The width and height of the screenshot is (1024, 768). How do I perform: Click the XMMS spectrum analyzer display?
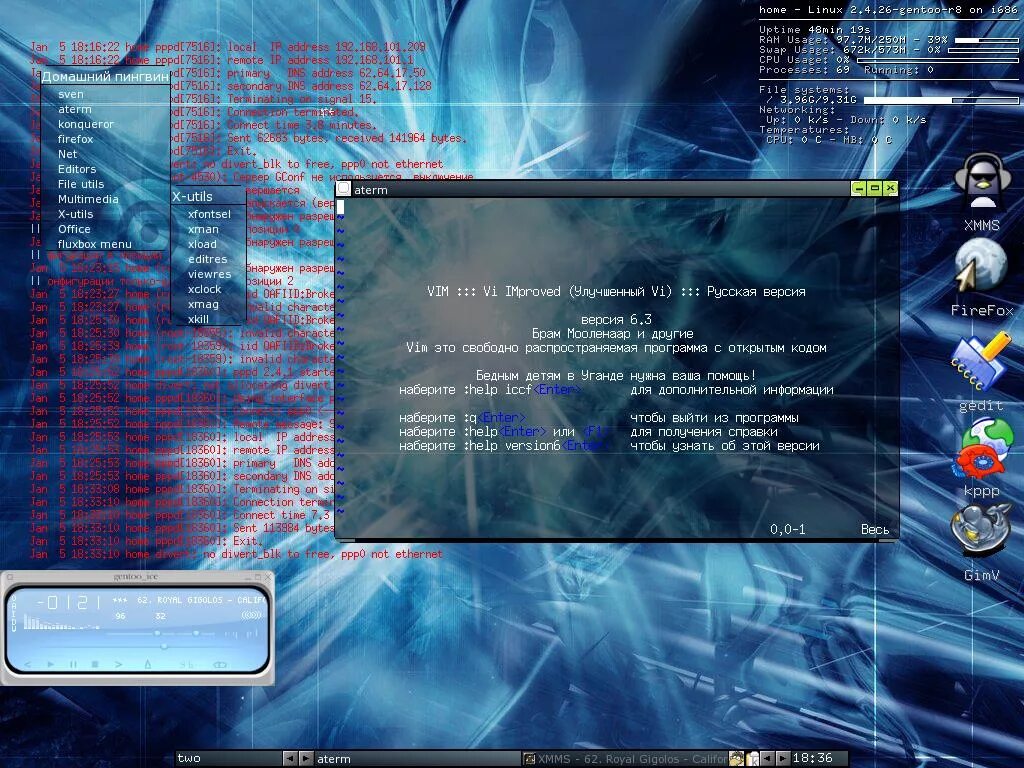[x=62, y=622]
